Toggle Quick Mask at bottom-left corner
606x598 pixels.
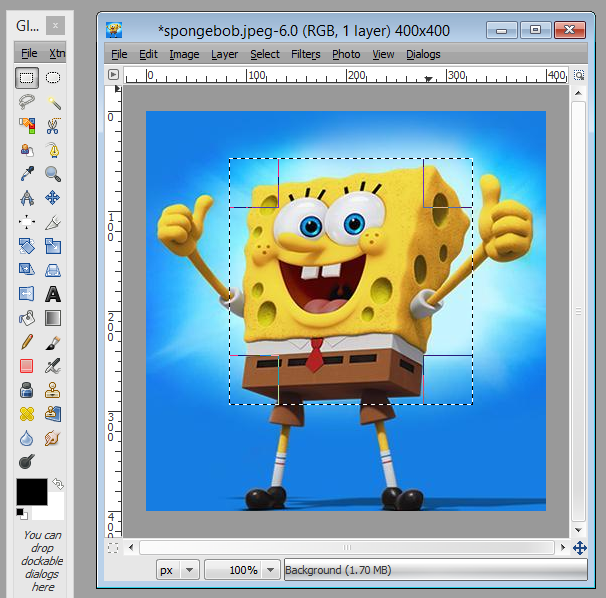(x=113, y=548)
